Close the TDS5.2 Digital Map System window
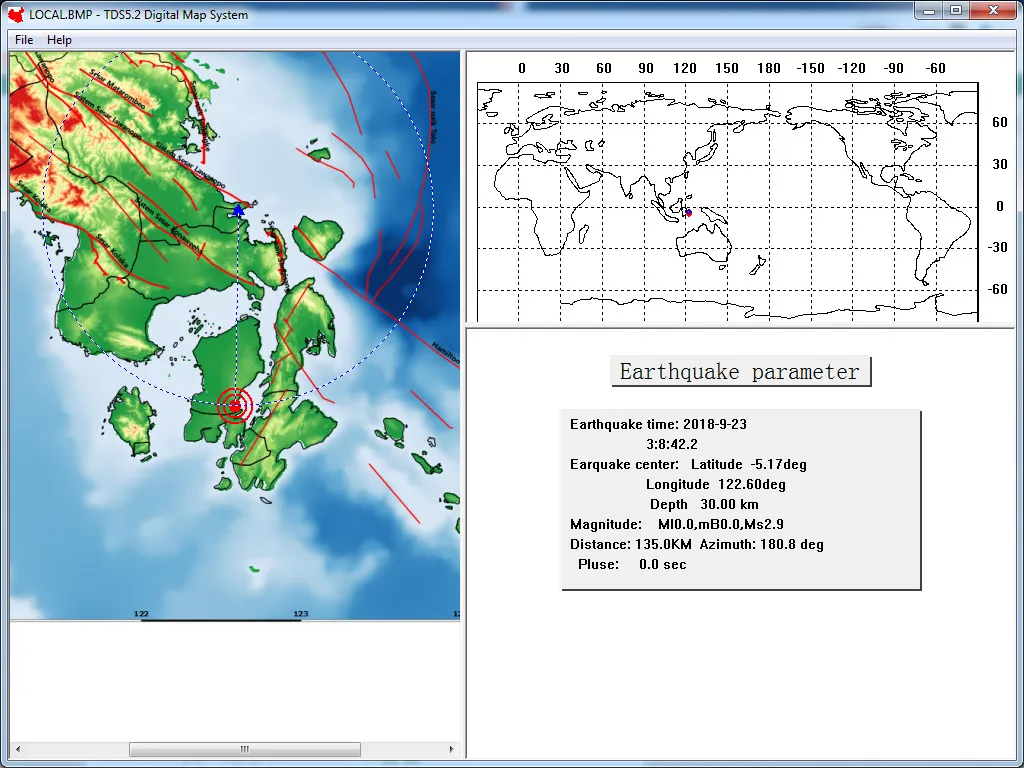Viewport: 1024px width, 768px height. point(993,11)
